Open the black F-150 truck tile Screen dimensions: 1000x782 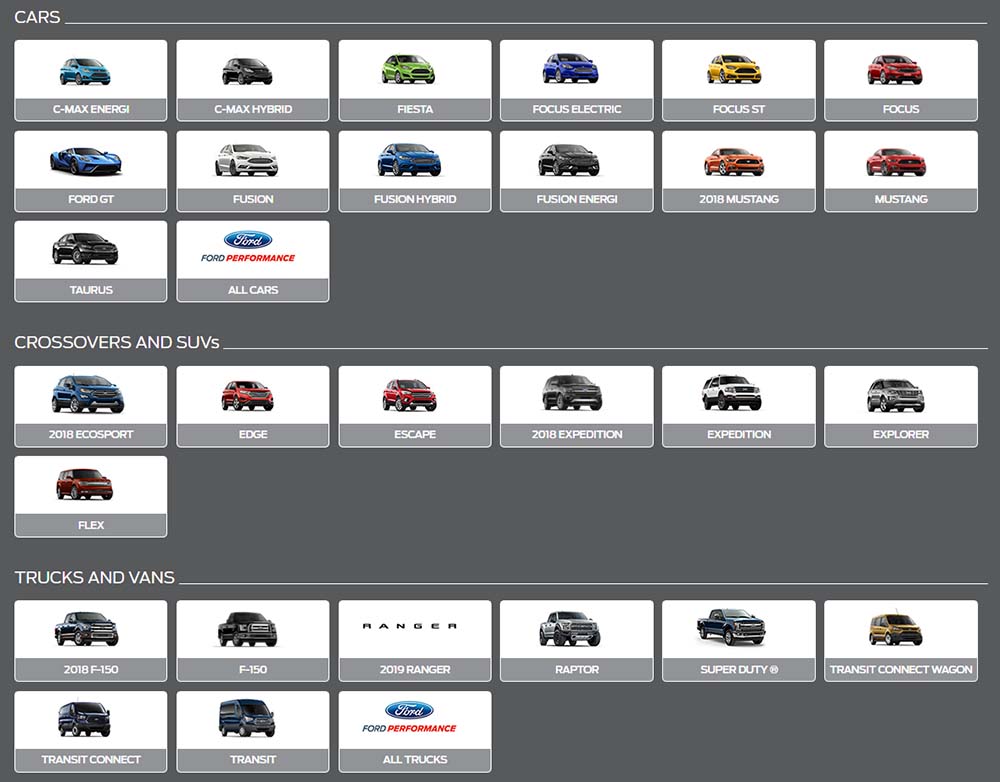pyautogui.click(x=253, y=641)
